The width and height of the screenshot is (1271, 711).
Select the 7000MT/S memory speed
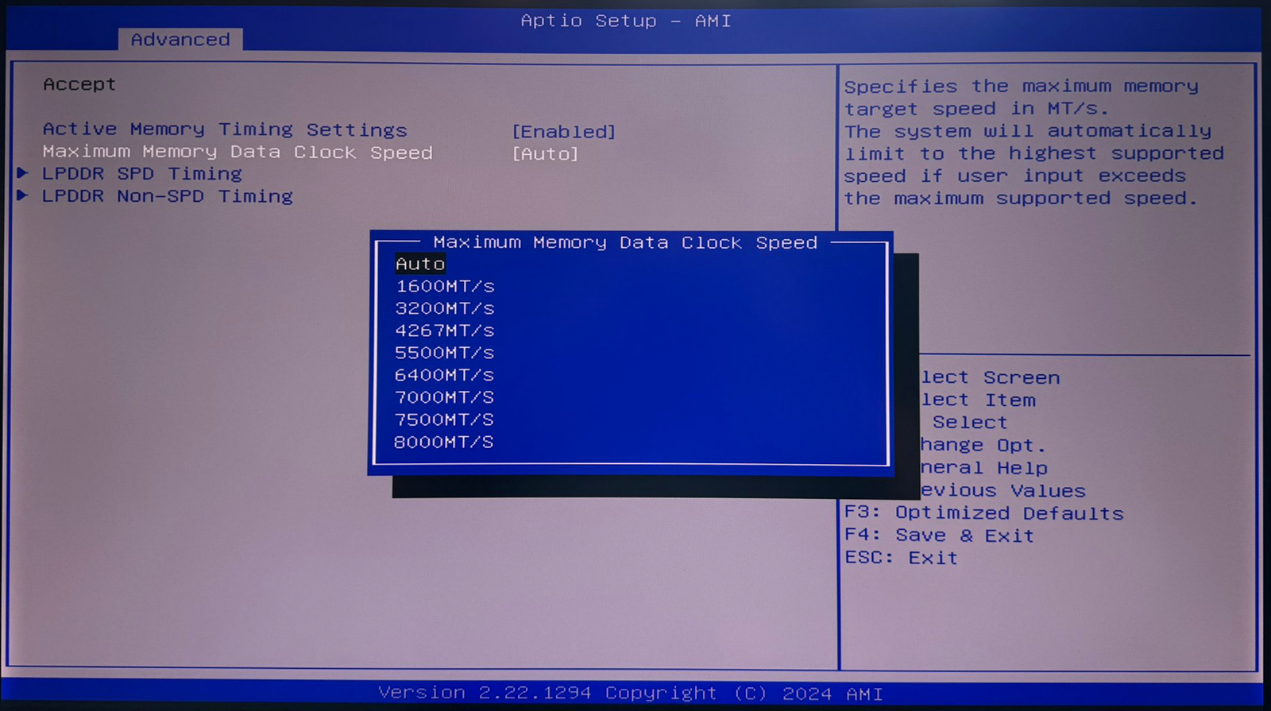(444, 397)
